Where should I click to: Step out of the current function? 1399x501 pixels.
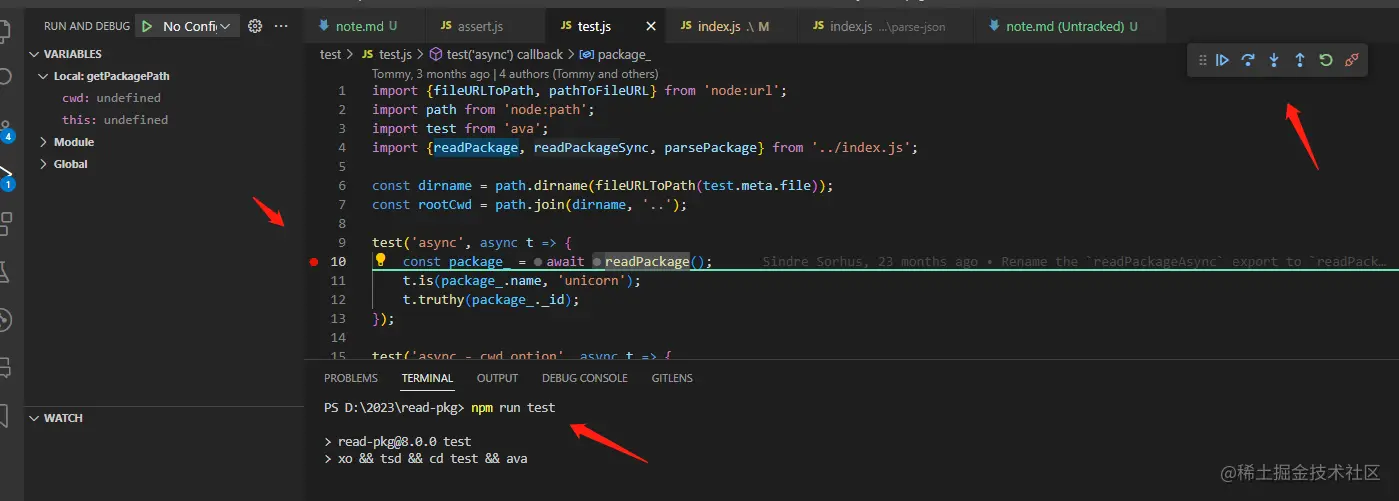tap(1300, 60)
